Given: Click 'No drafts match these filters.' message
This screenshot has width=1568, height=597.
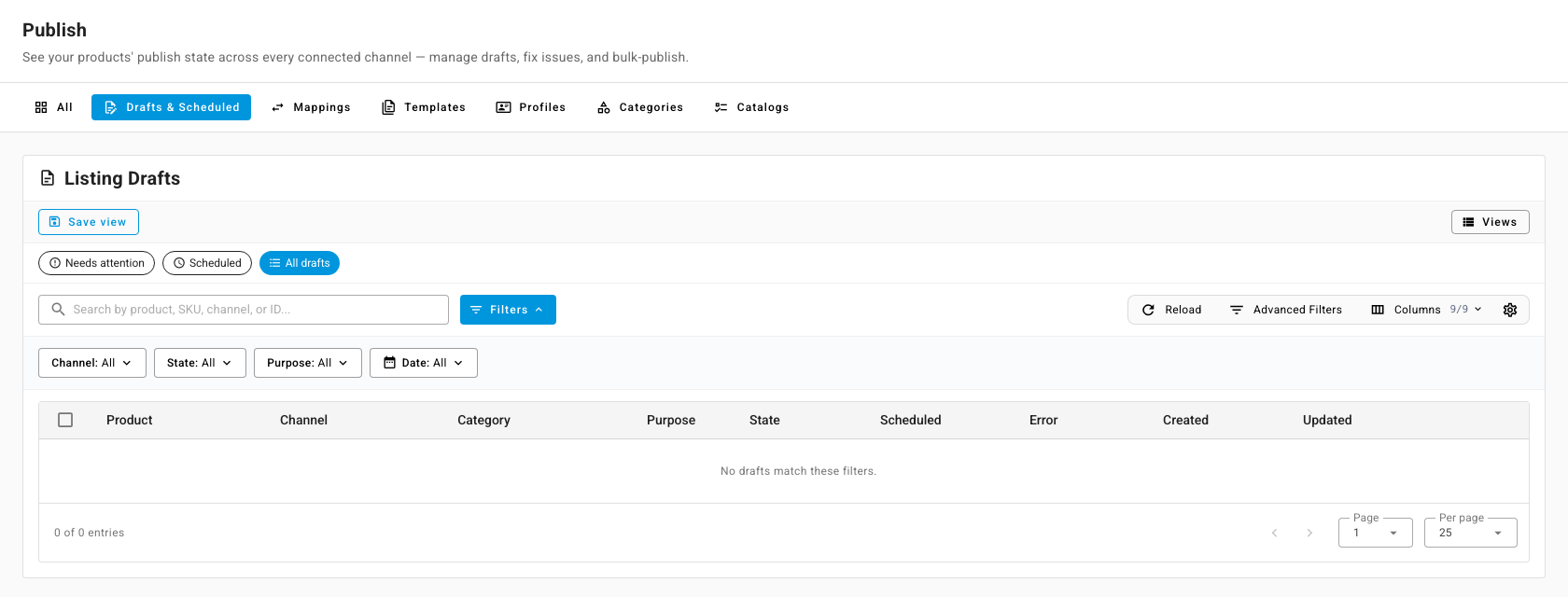Looking at the screenshot, I should tap(798, 471).
